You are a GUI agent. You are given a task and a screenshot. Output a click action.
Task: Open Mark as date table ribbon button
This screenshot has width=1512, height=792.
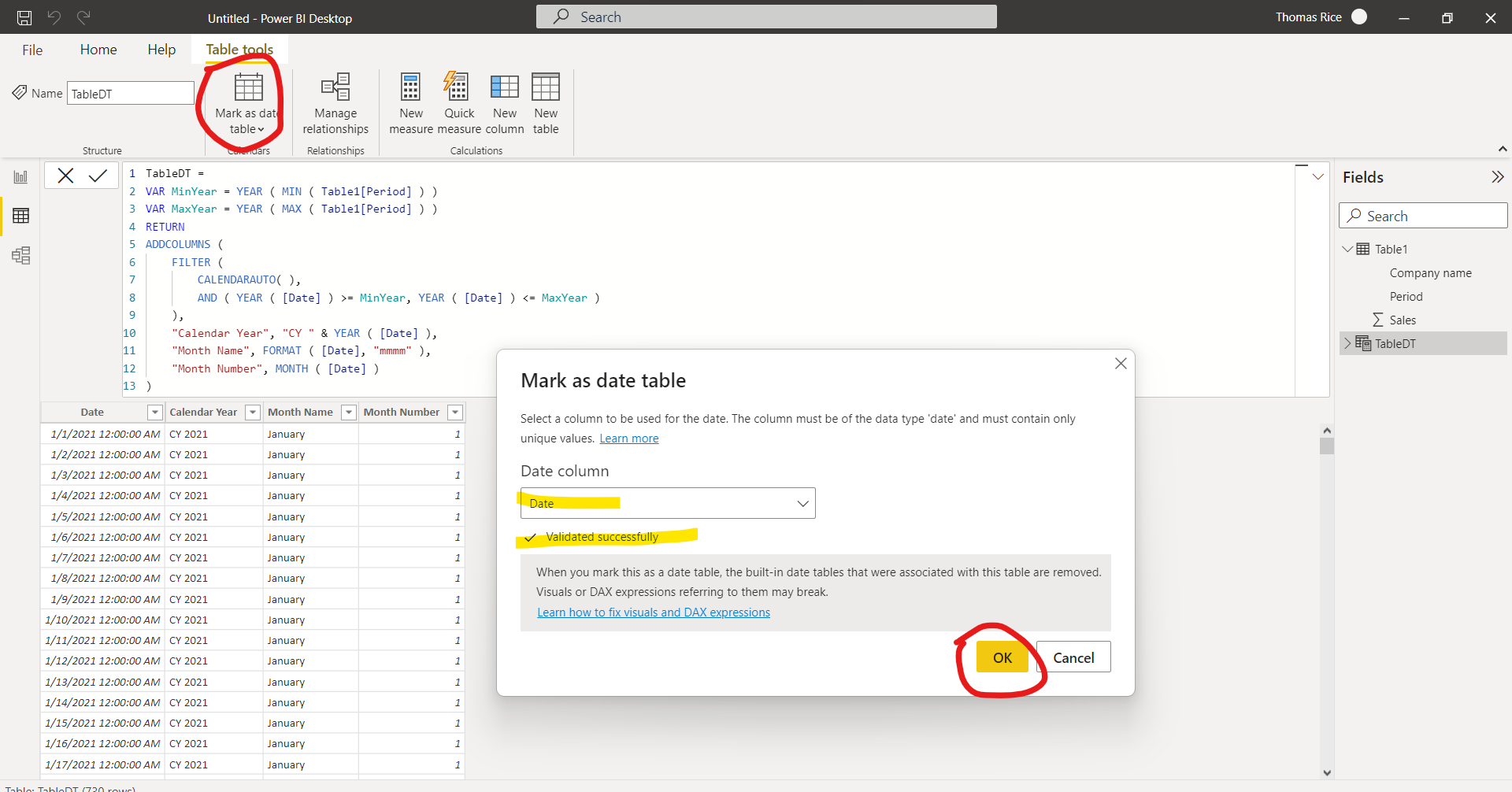click(x=247, y=103)
